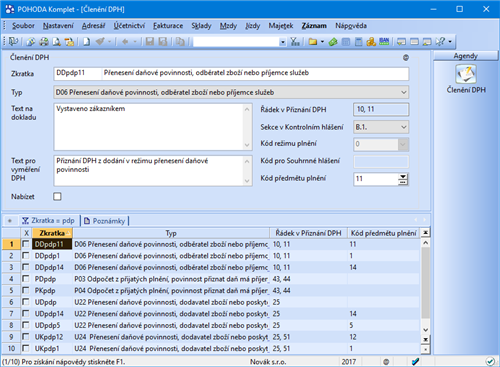
Task: Sort by Řádek v Přiznání DPH column
Action: [308, 233]
